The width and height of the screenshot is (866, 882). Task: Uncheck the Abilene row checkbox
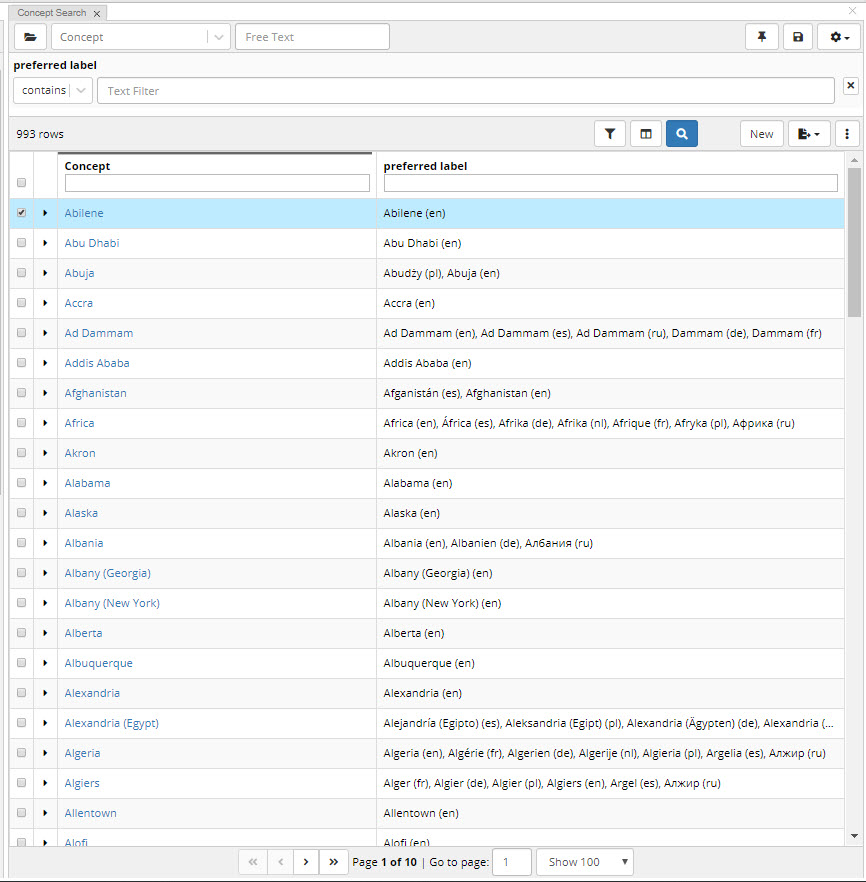[21, 213]
